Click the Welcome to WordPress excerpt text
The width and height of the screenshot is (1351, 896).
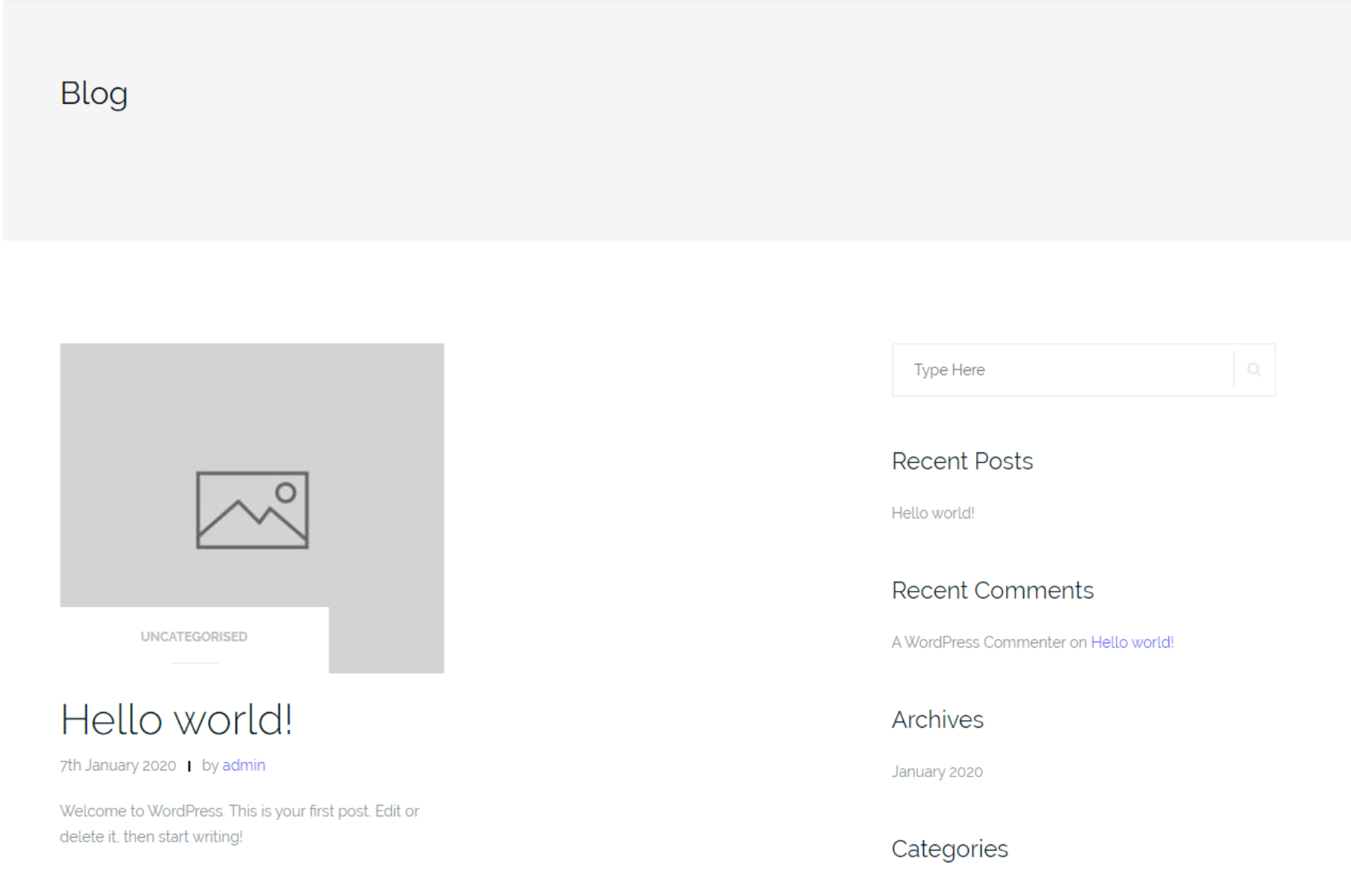click(239, 823)
